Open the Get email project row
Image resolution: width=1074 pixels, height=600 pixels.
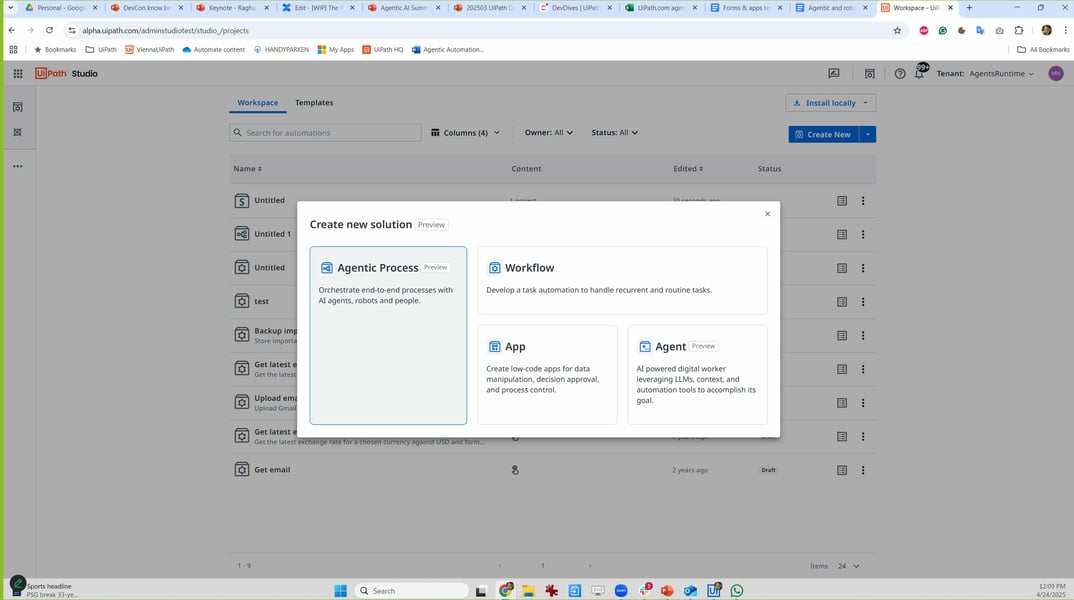coord(552,470)
